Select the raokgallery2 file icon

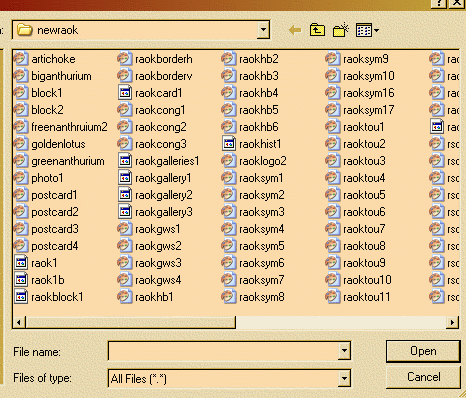tap(125, 195)
